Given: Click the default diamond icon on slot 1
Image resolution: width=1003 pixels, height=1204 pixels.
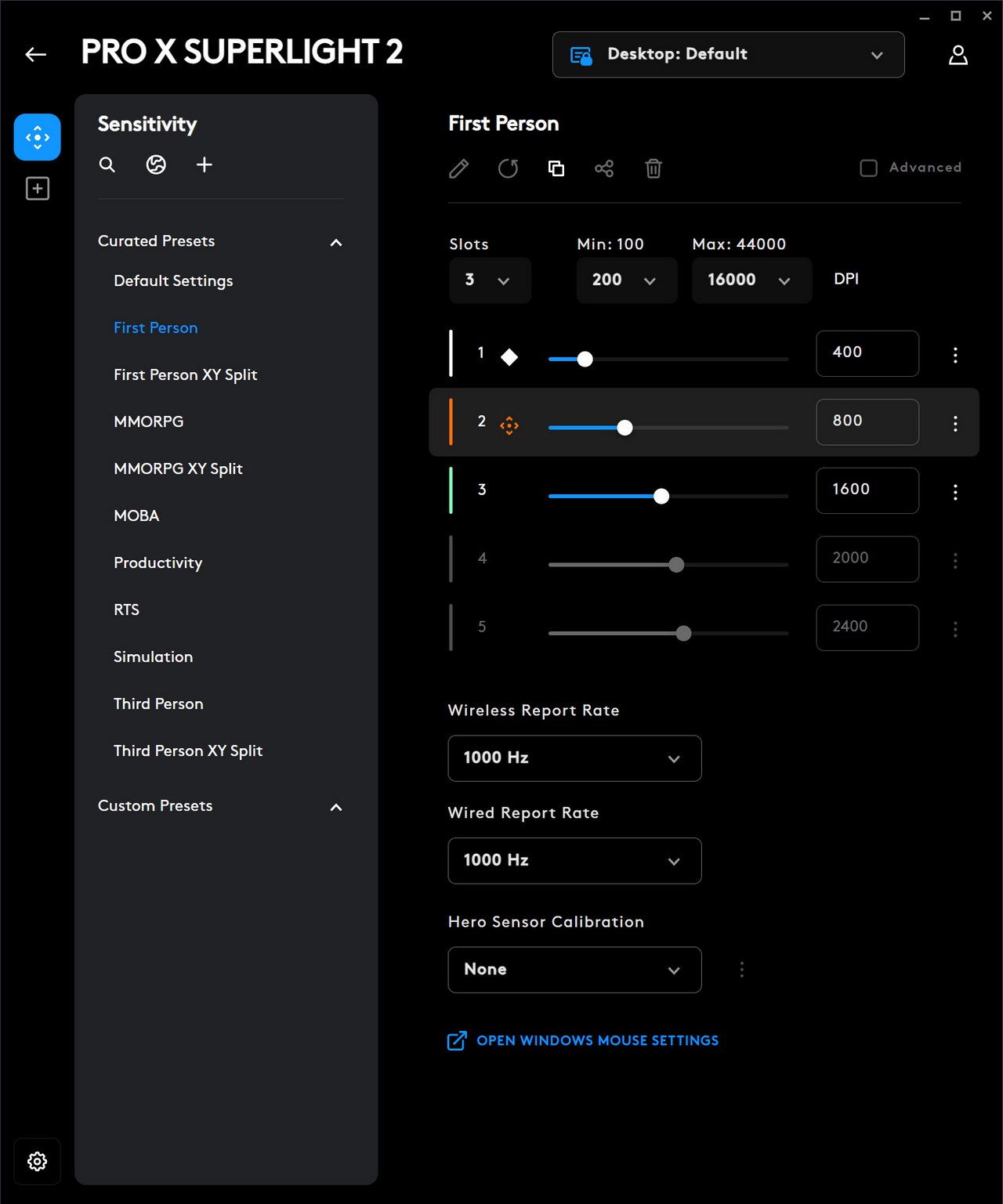Looking at the screenshot, I should click(x=509, y=357).
